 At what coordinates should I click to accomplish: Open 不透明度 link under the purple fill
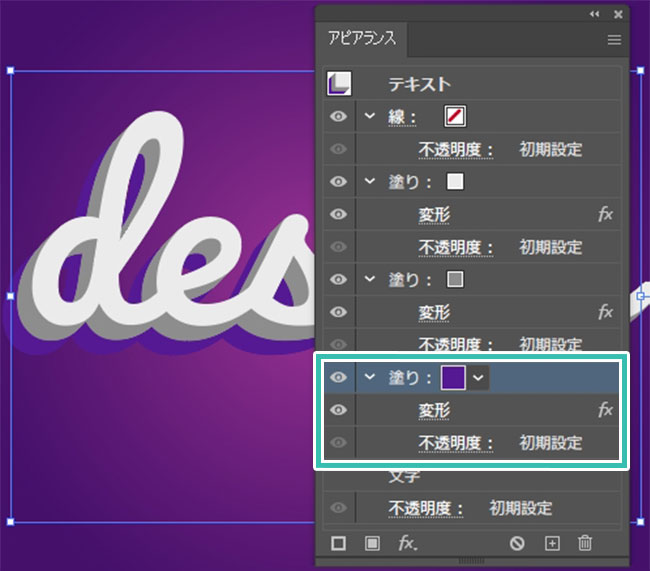(455, 443)
